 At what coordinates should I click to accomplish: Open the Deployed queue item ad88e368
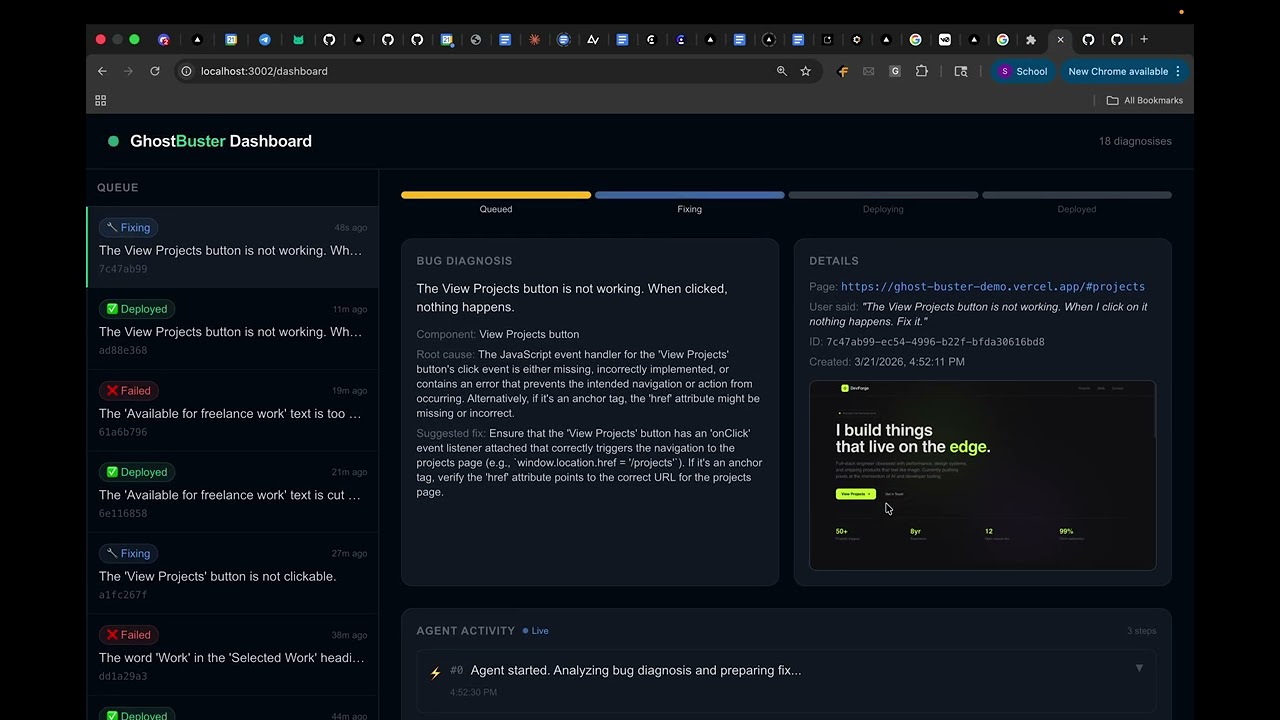233,329
